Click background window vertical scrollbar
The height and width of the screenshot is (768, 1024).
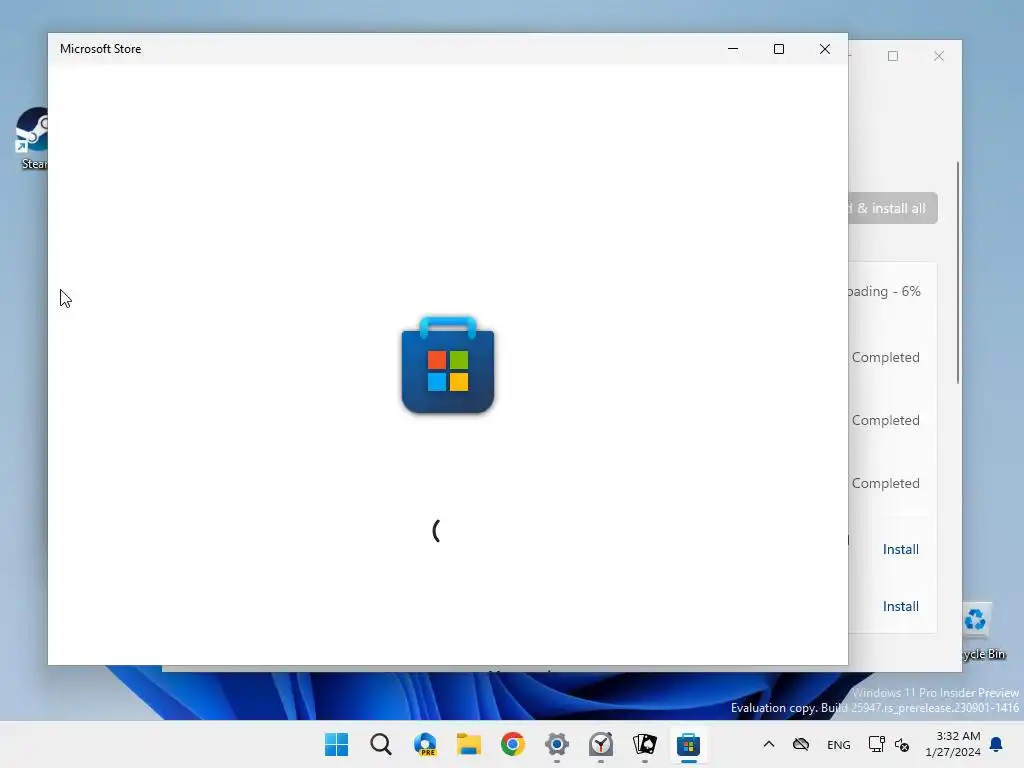tap(958, 273)
